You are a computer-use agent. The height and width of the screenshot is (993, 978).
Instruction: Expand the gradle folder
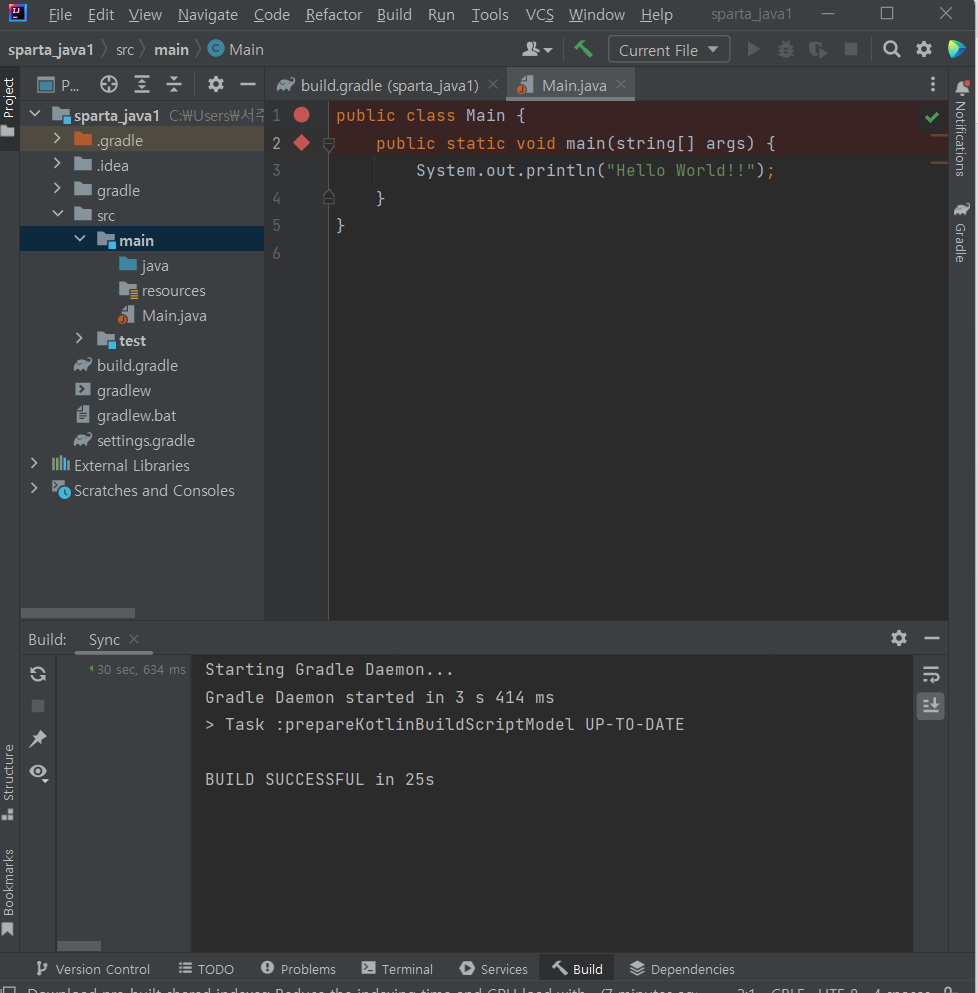[57, 189]
